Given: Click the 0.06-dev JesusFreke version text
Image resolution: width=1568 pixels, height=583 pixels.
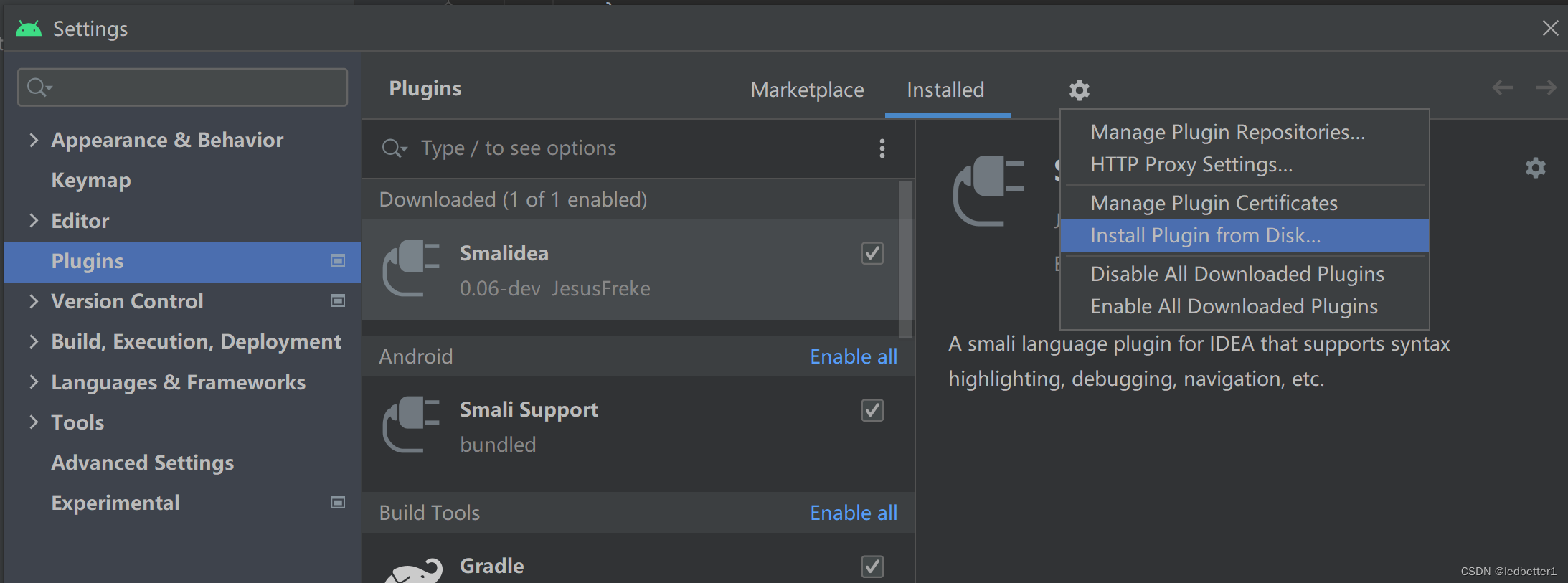Looking at the screenshot, I should coord(554,288).
